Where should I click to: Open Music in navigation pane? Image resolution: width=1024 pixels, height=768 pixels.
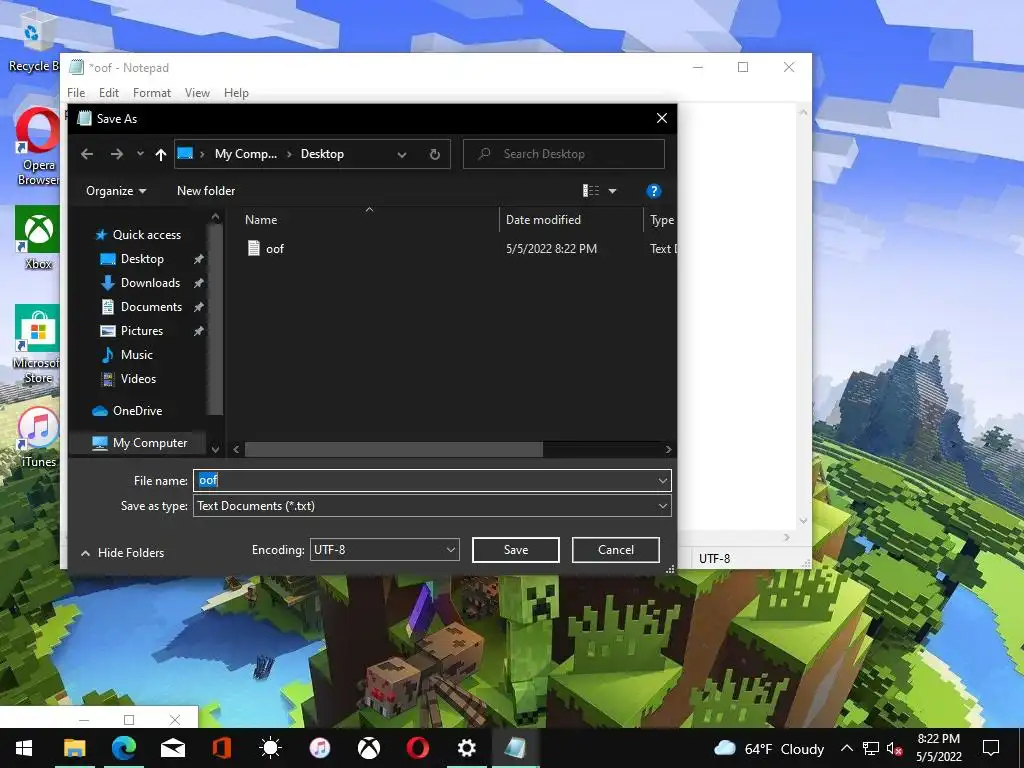(x=136, y=355)
